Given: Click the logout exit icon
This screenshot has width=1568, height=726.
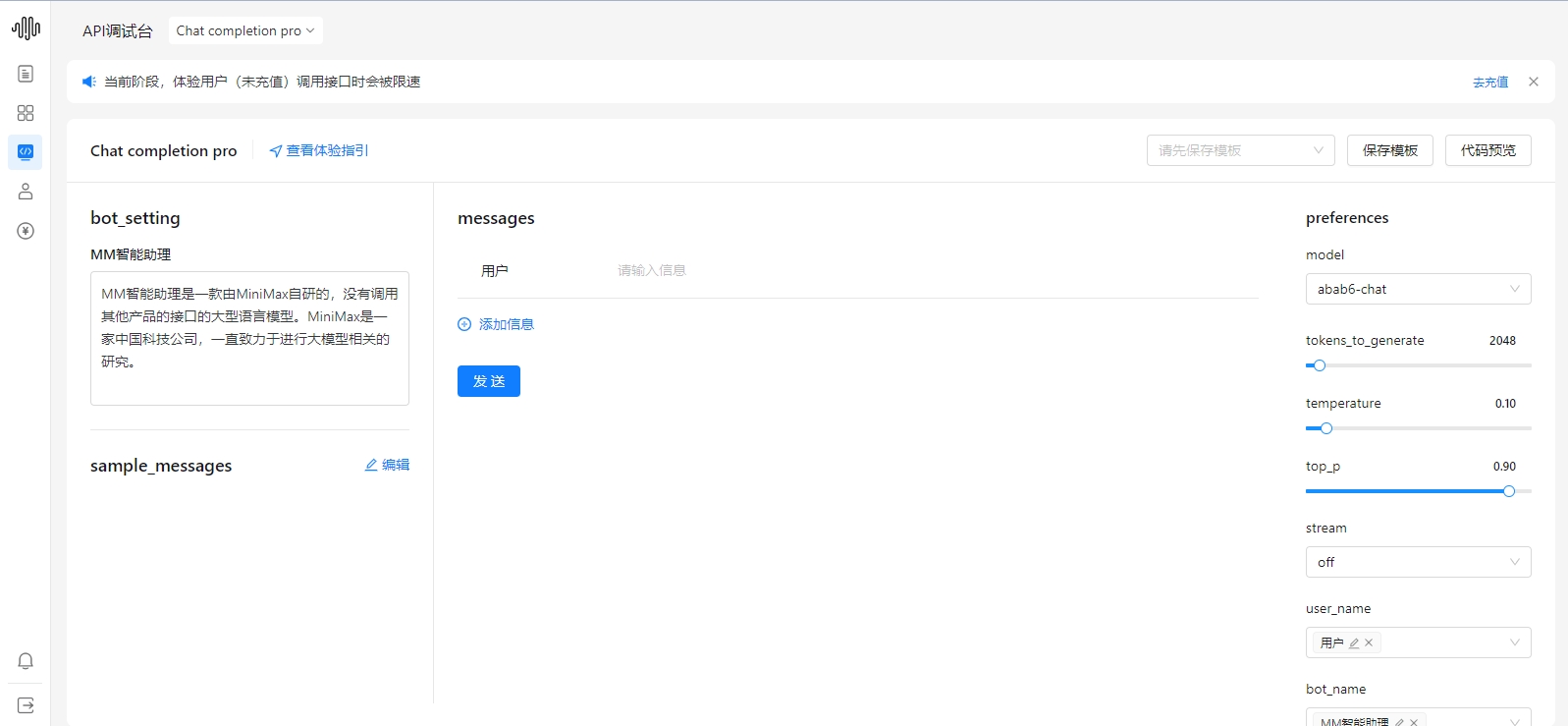Looking at the screenshot, I should [x=26, y=705].
